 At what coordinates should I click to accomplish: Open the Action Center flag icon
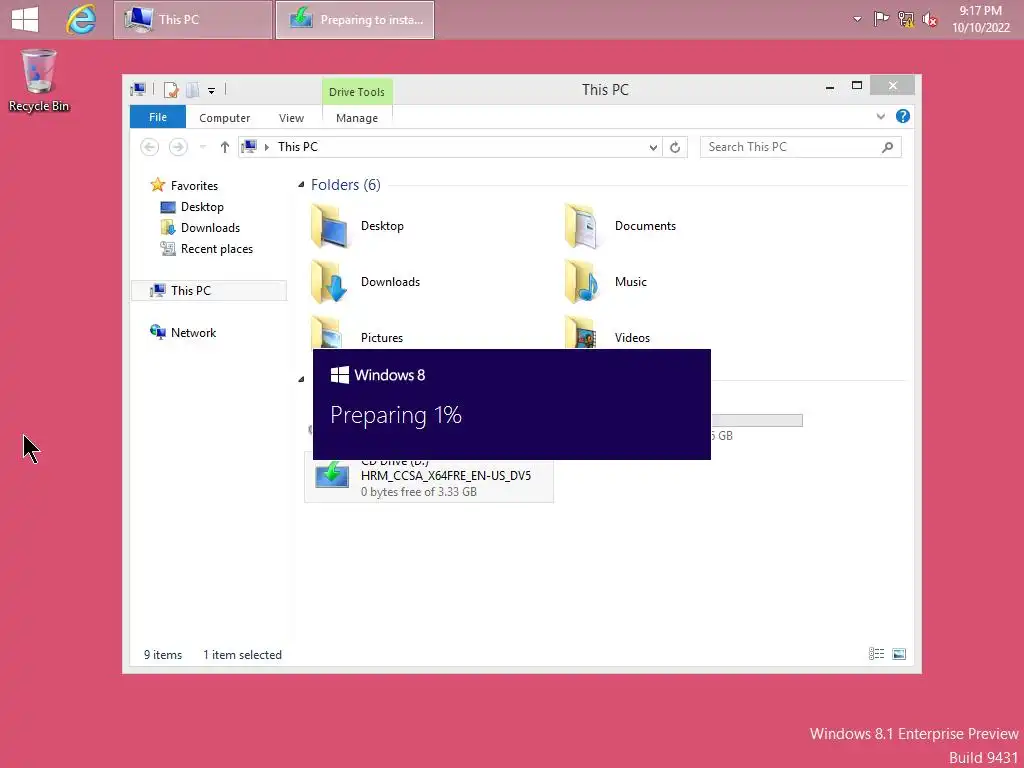(x=881, y=20)
